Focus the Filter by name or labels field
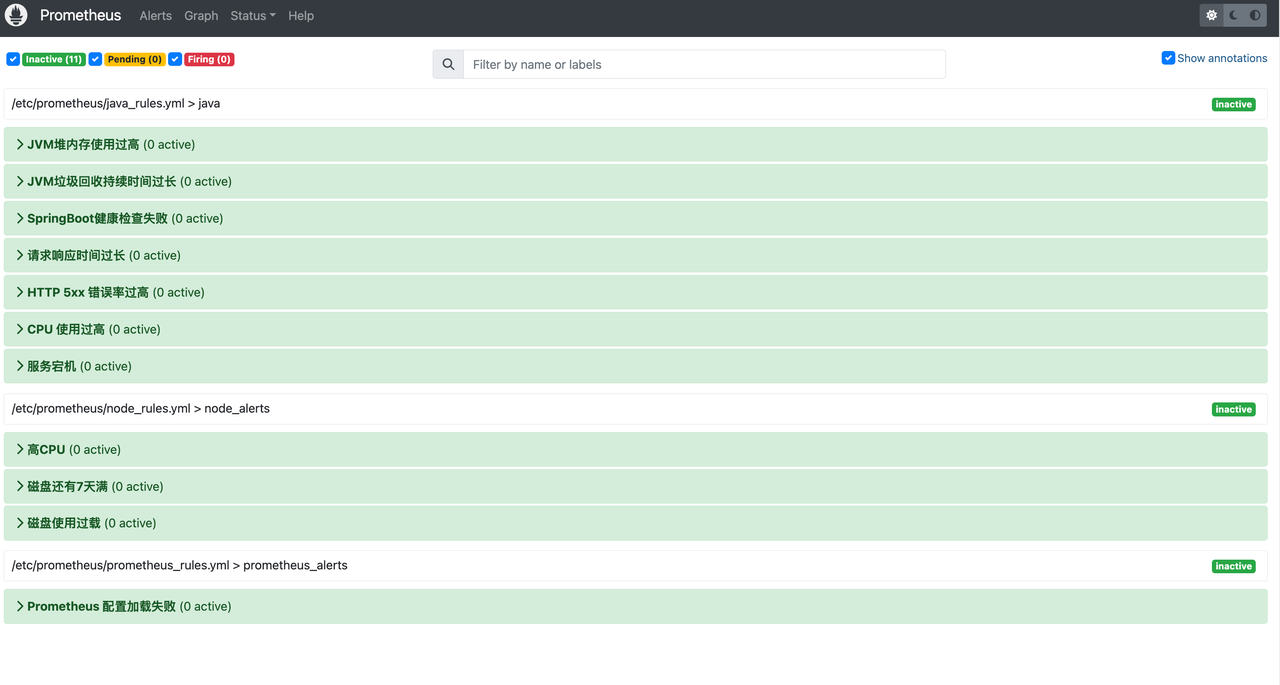The height and width of the screenshot is (685, 1280). point(704,64)
